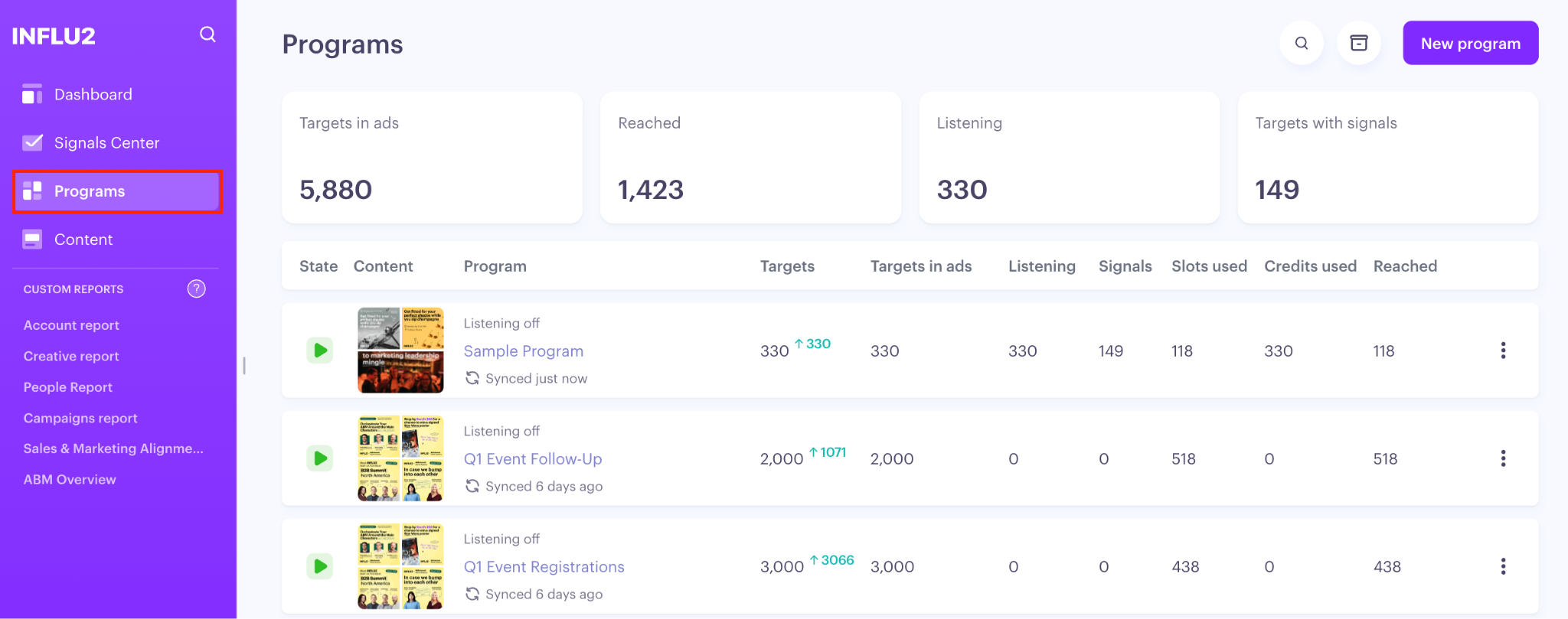Click the New program button
This screenshot has height=619, width=1568.
(x=1470, y=43)
